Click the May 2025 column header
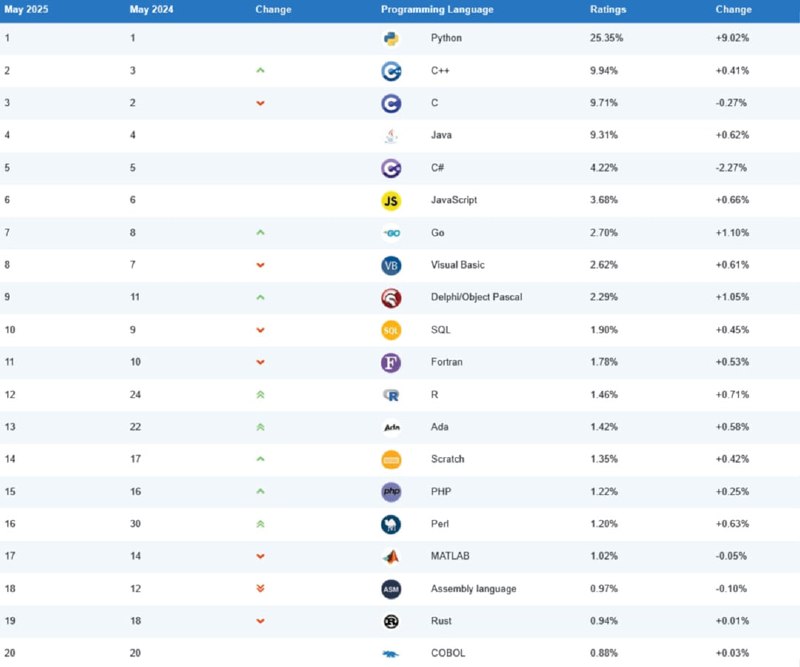Viewport: 800px width, 667px height. pos(26,10)
